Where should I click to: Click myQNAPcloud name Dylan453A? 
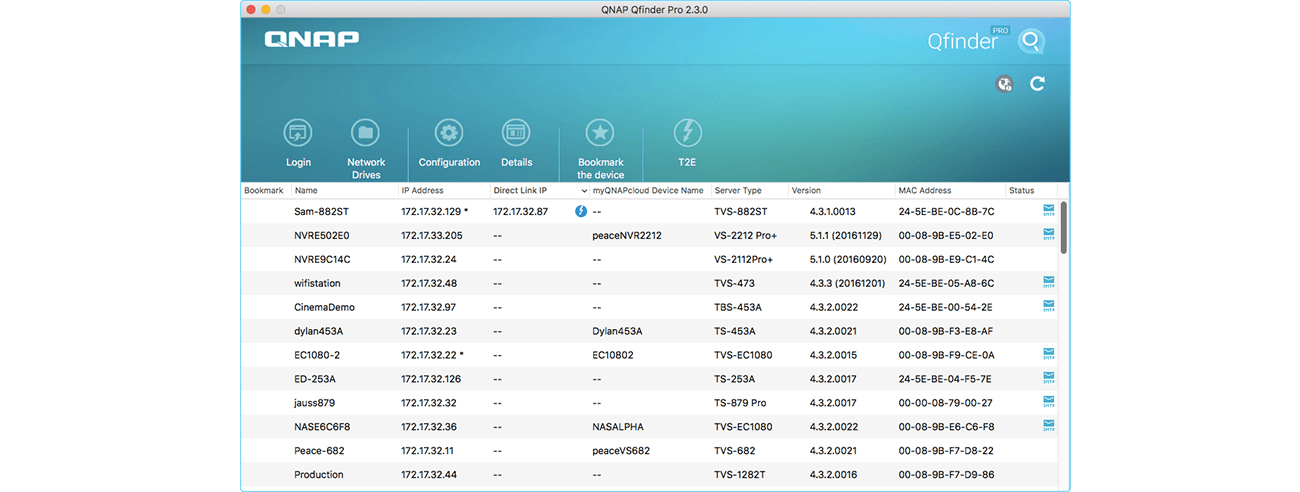pyautogui.click(x=617, y=331)
